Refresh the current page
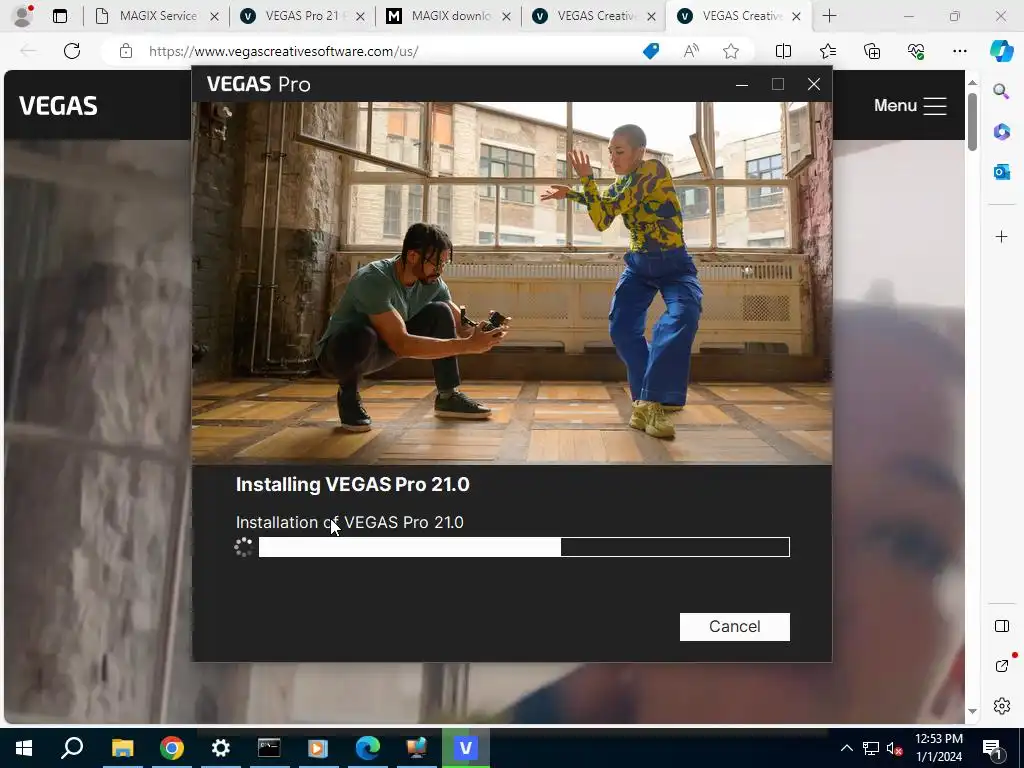 72,51
